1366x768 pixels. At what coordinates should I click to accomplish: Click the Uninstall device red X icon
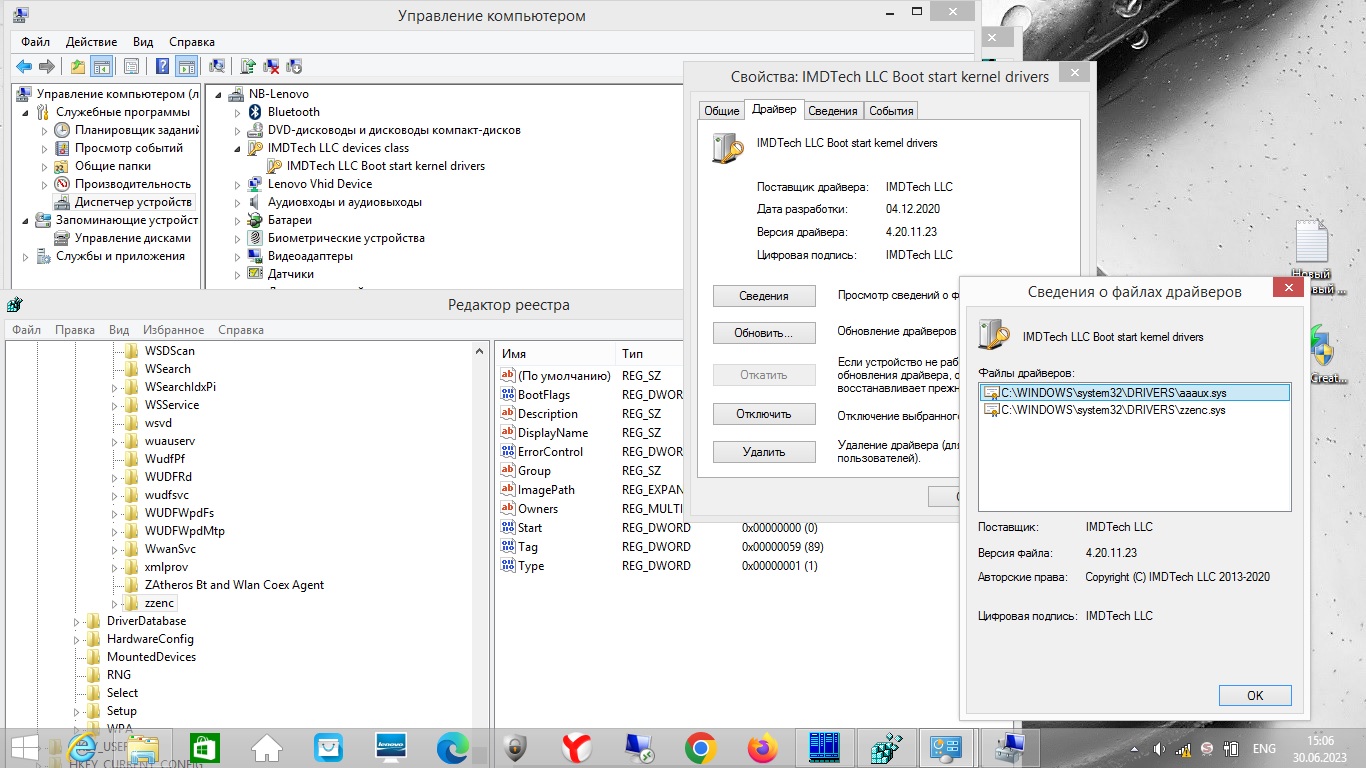coord(271,67)
